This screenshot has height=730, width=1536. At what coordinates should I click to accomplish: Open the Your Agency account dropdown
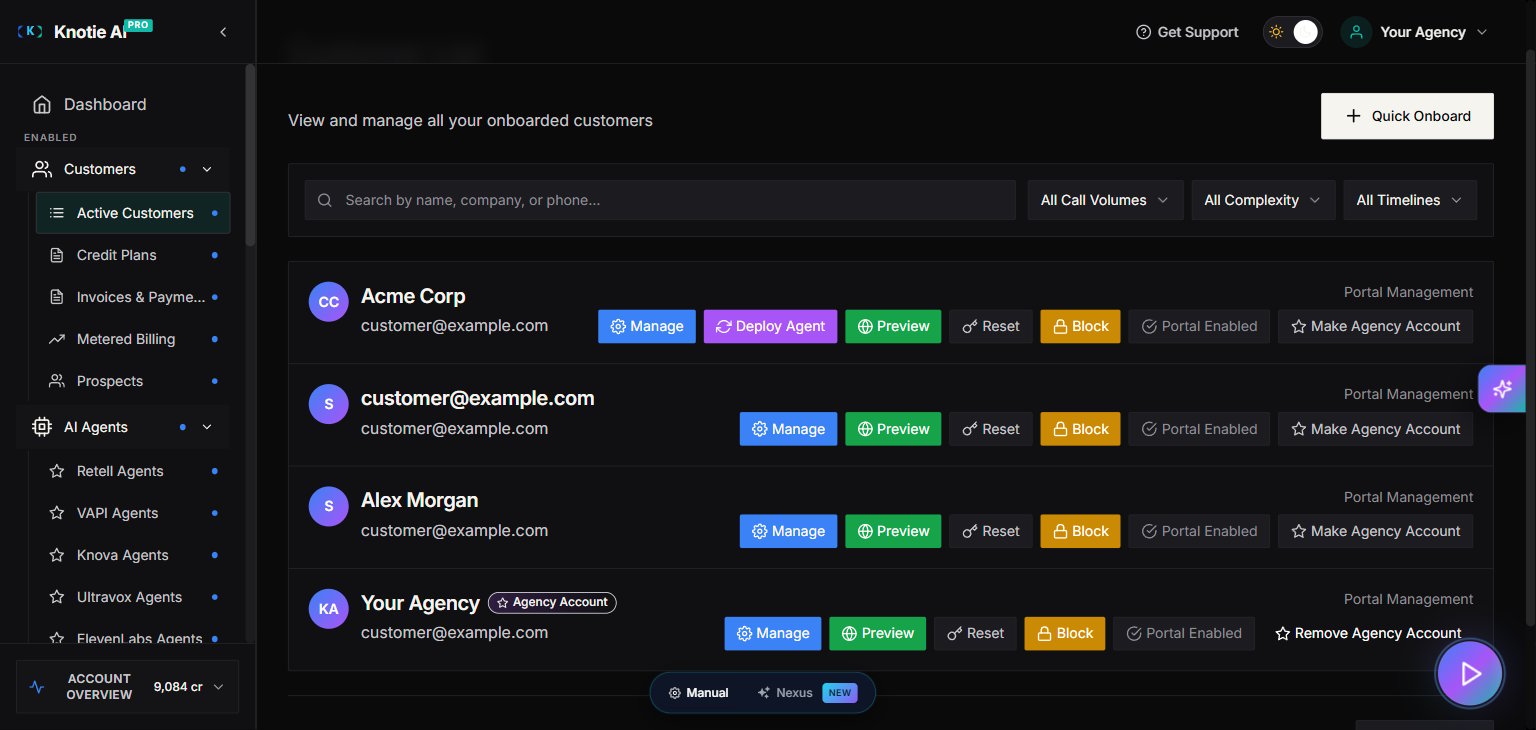point(1415,32)
